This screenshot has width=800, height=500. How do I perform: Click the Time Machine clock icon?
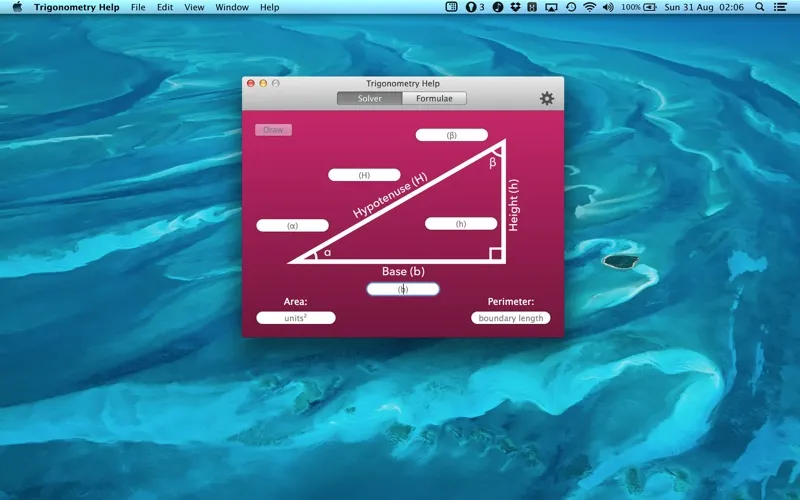pyautogui.click(x=571, y=7)
